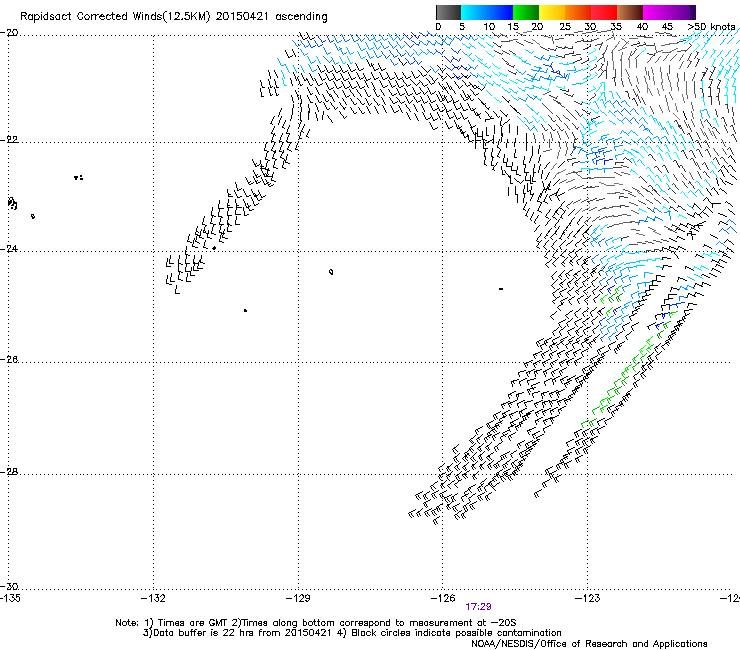Click legend tick label '25'
The width and height of the screenshot is (740, 650).
click(x=565, y=27)
